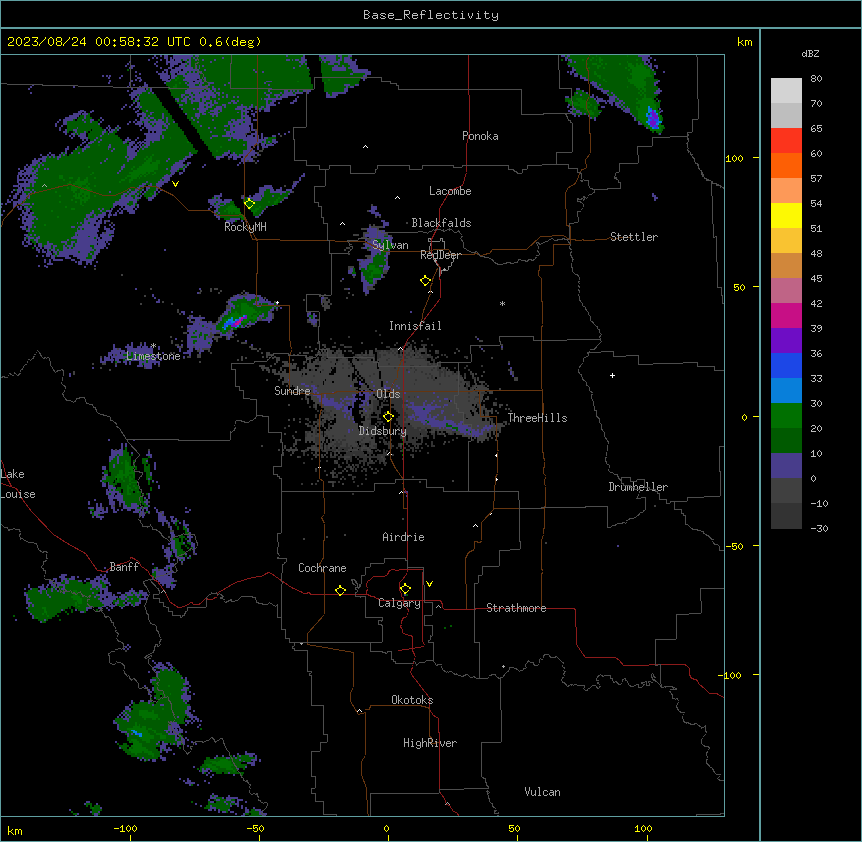862x842 pixels.
Task: Click the Blackfalds town label
Action: tap(441, 223)
